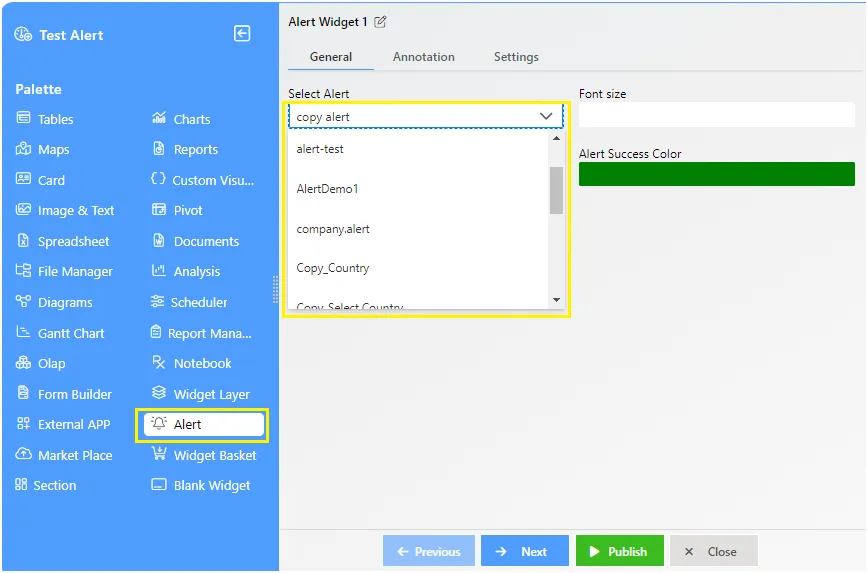The width and height of the screenshot is (868, 573).
Task: Click the Test Alert dashboard title
Action: click(71, 35)
